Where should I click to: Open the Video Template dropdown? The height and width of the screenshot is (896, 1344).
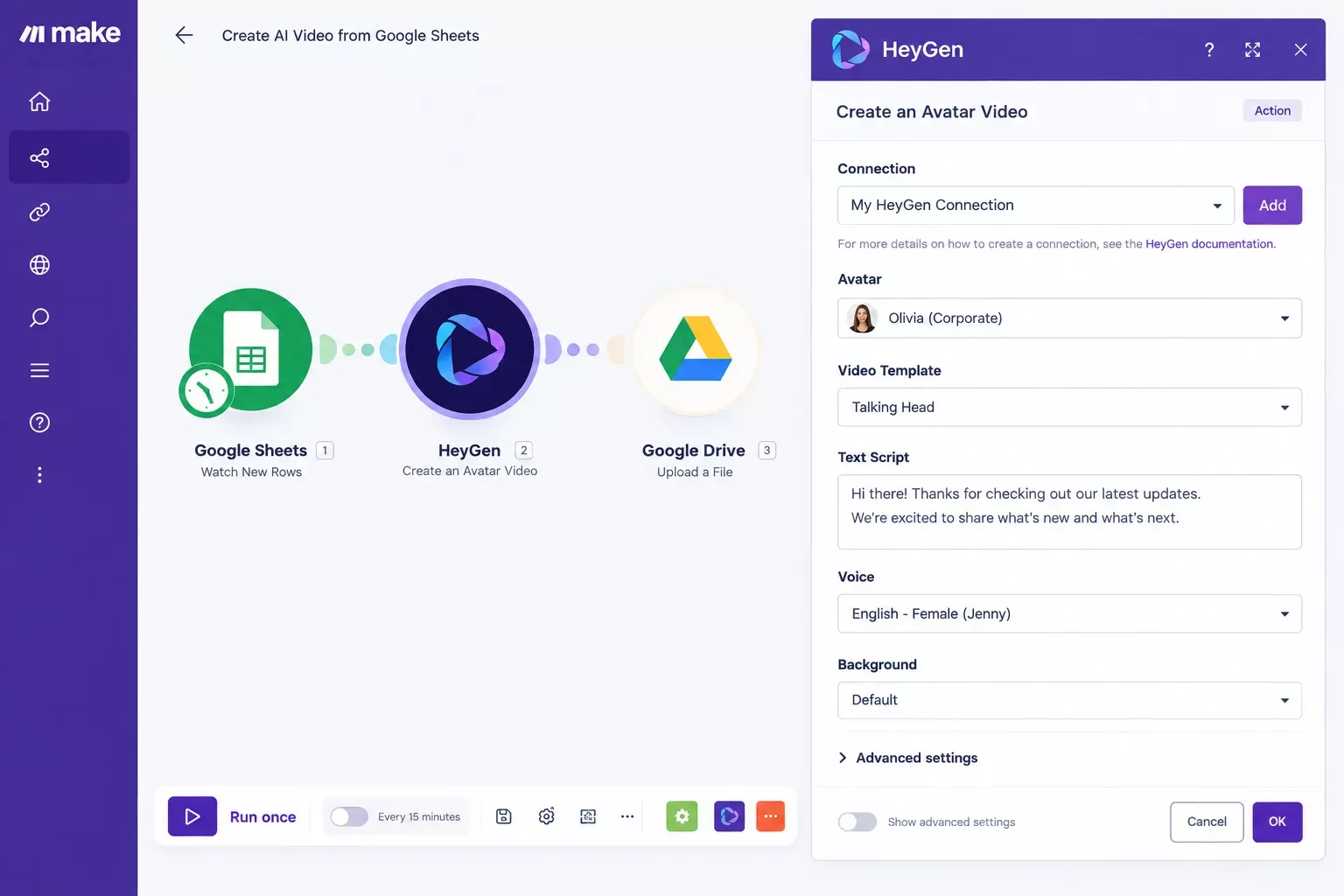(x=1069, y=407)
